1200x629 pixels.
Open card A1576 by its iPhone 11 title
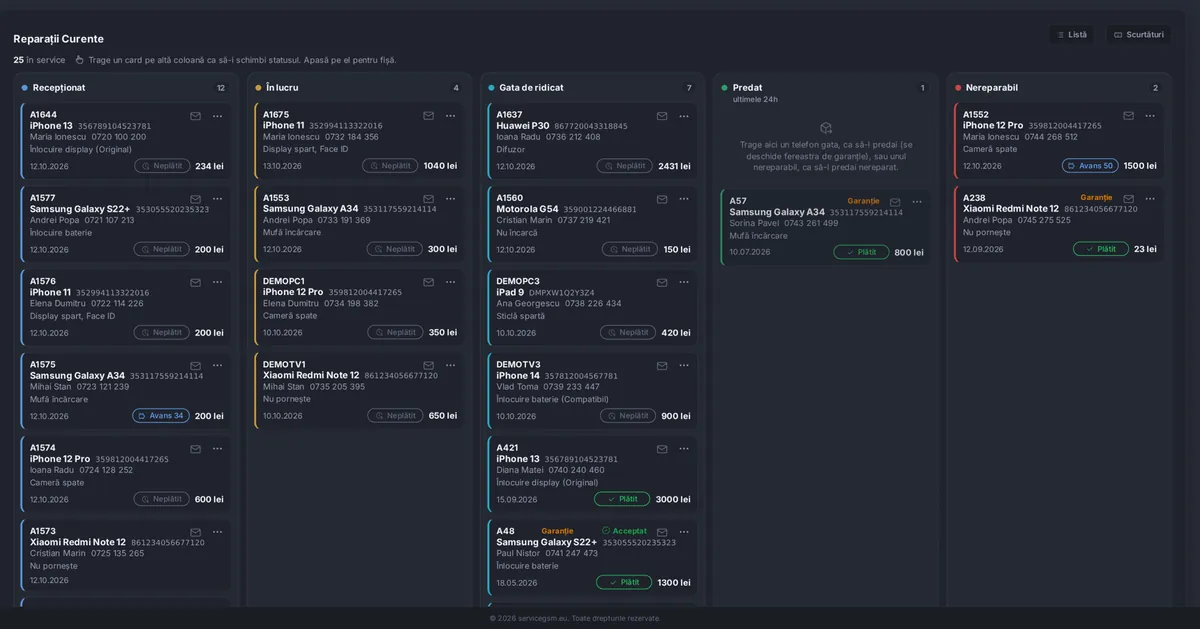click(50, 293)
